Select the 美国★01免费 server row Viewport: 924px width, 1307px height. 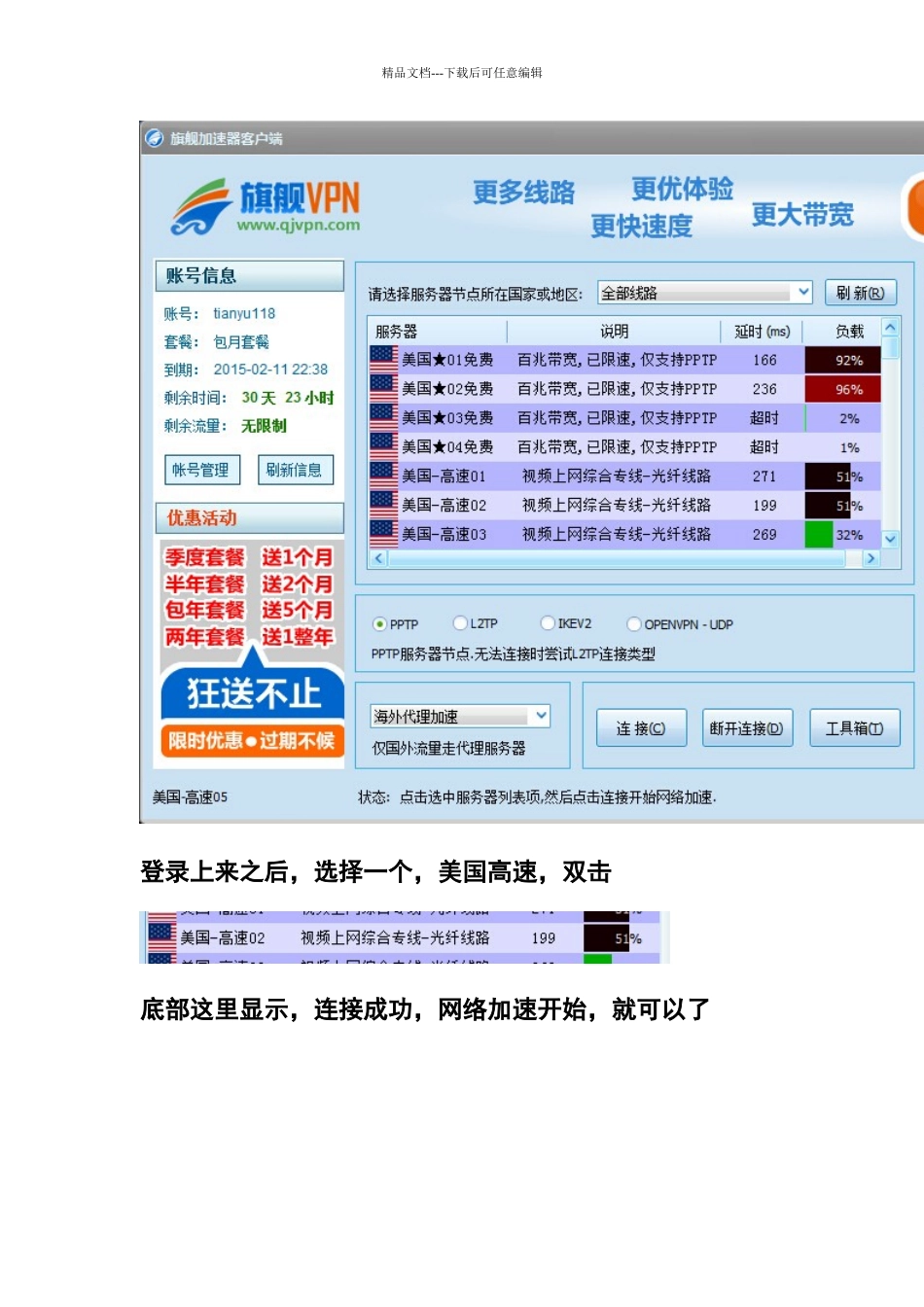click(624, 360)
